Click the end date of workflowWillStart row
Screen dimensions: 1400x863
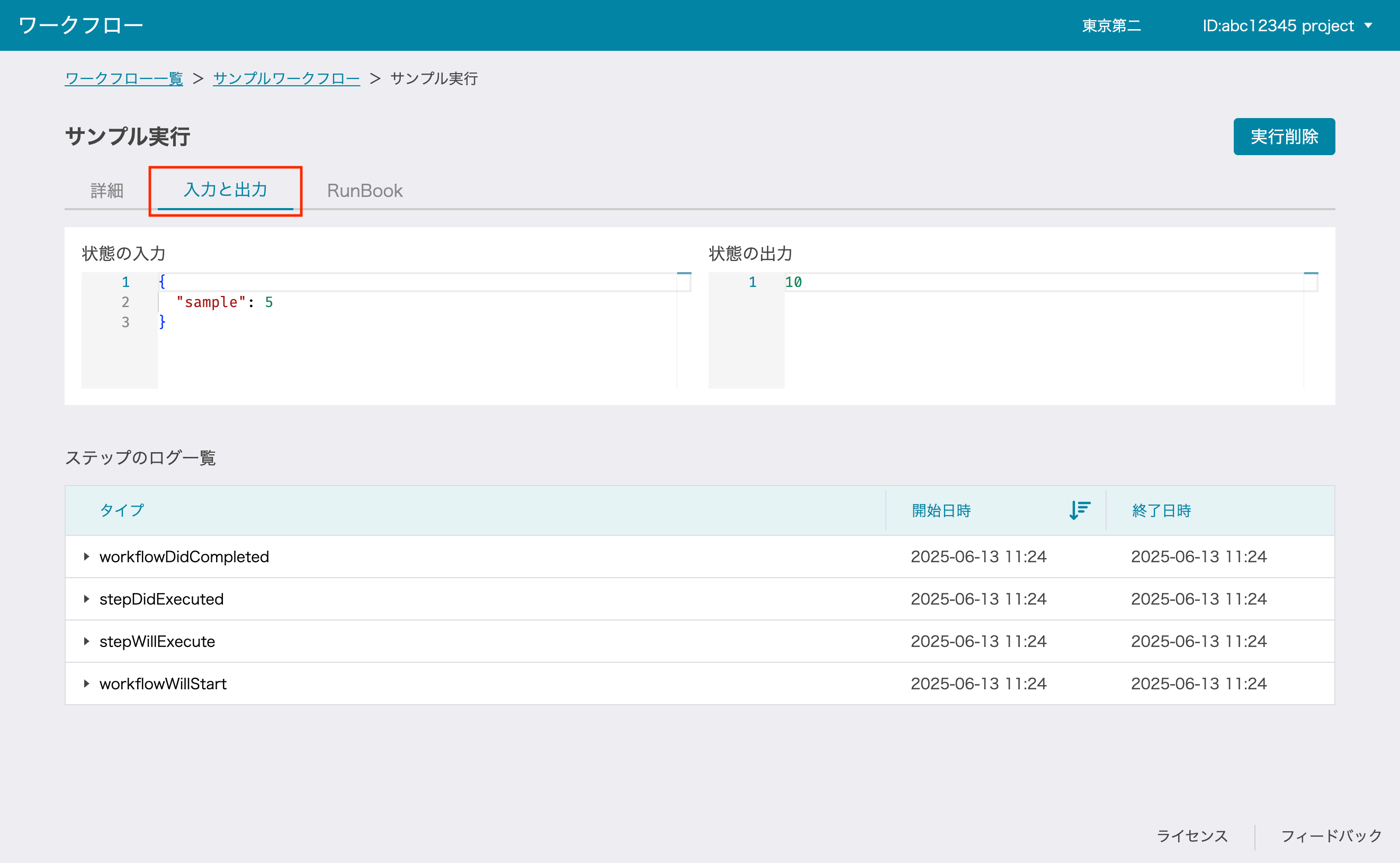[x=1199, y=683]
